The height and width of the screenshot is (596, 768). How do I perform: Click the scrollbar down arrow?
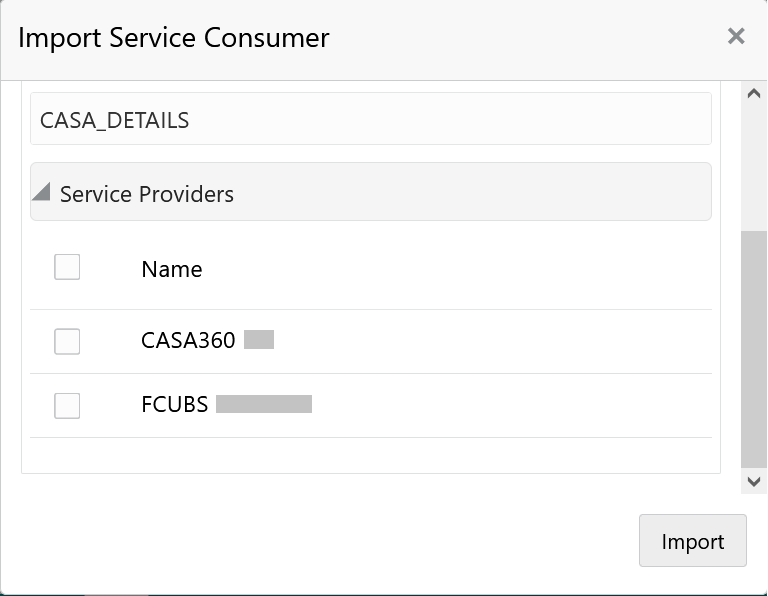[x=754, y=482]
